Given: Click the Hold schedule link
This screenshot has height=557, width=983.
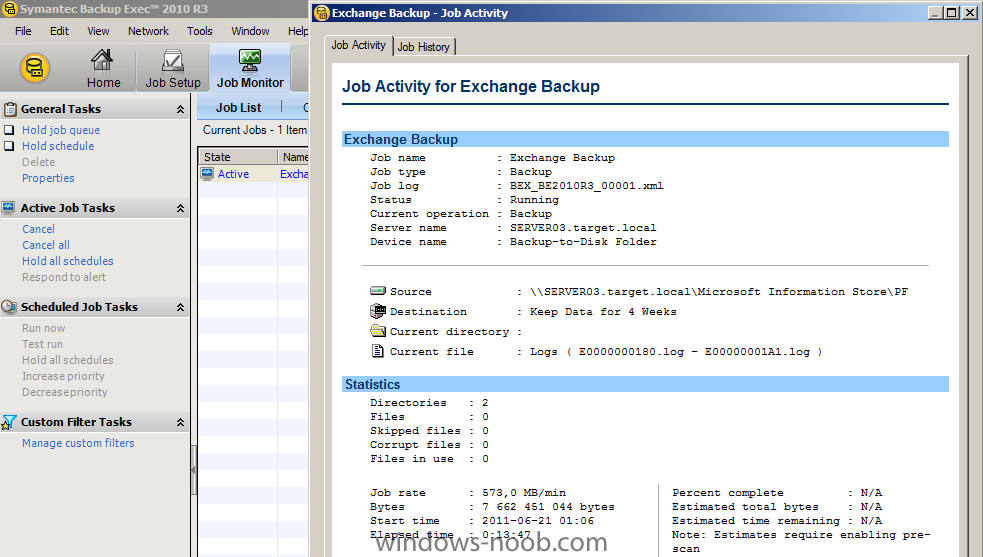Looking at the screenshot, I should (x=58, y=146).
